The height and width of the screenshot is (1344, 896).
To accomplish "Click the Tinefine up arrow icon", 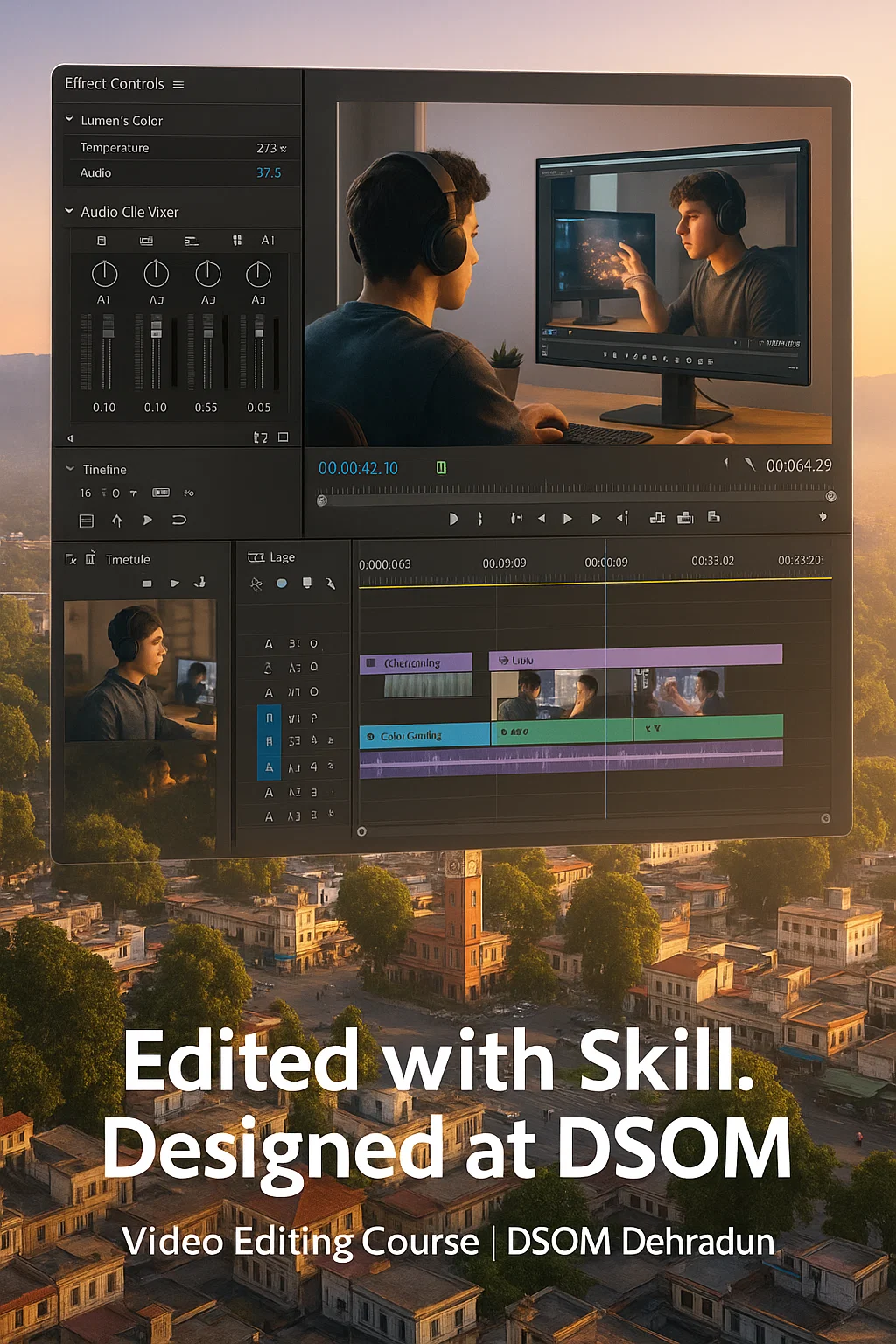I will [117, 521].
